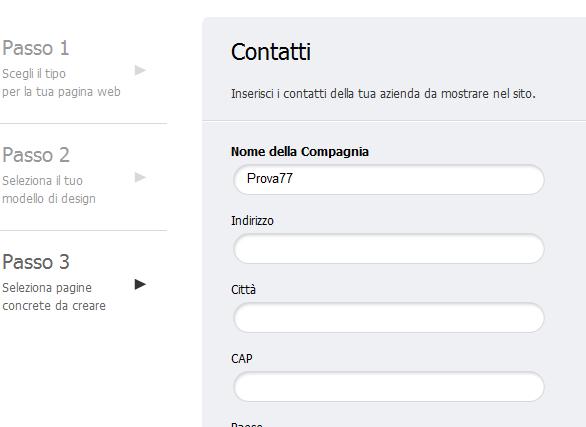Click the partially visible Paese label
This screenshot has height=427, width=586.
(x=247, y=424)
